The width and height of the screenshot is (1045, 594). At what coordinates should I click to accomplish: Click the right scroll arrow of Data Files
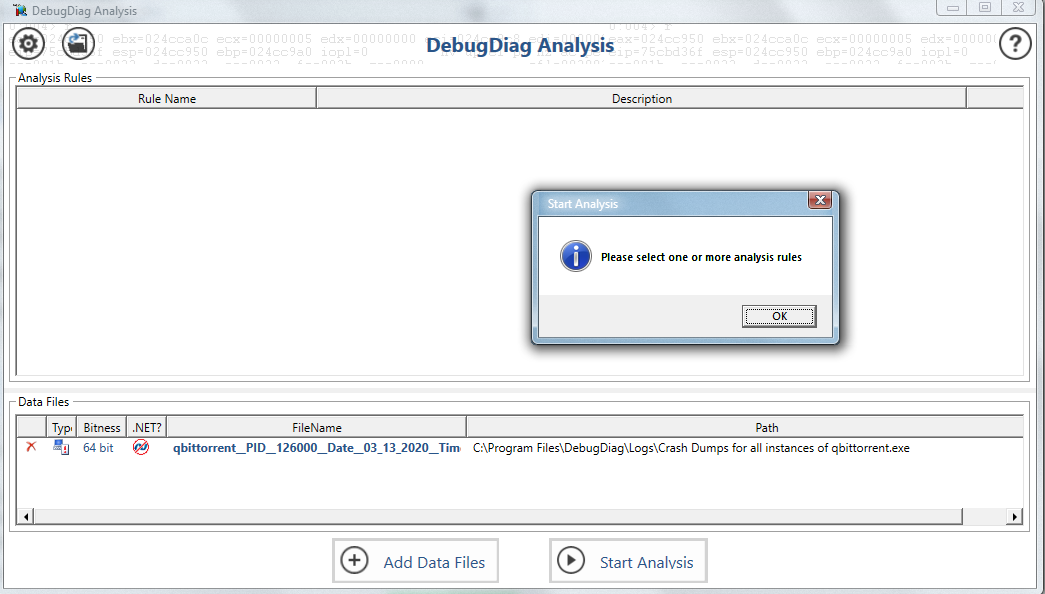pyautogui.click(x=1014, y=517)
